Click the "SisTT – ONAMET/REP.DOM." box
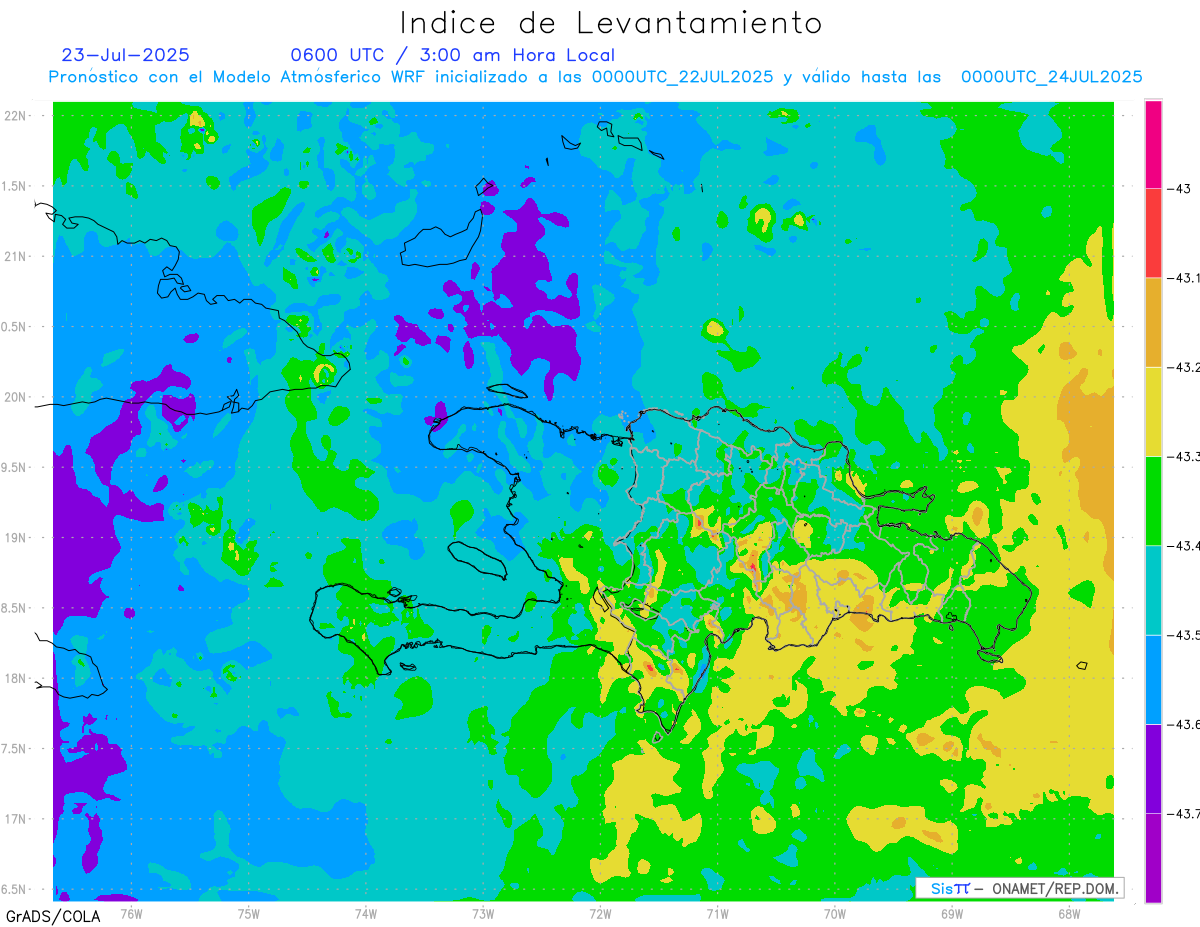 (x=1018, y=888)
